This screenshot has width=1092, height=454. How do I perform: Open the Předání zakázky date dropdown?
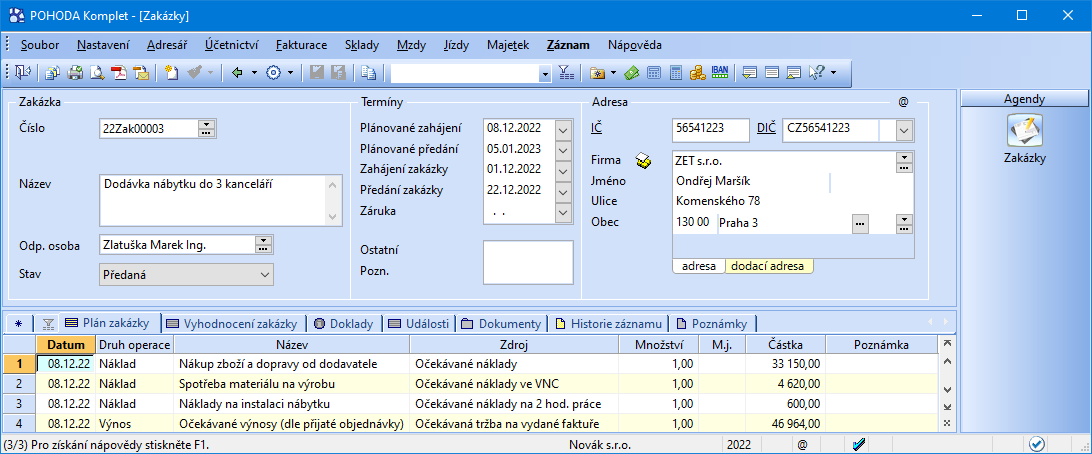click(563, 190)
